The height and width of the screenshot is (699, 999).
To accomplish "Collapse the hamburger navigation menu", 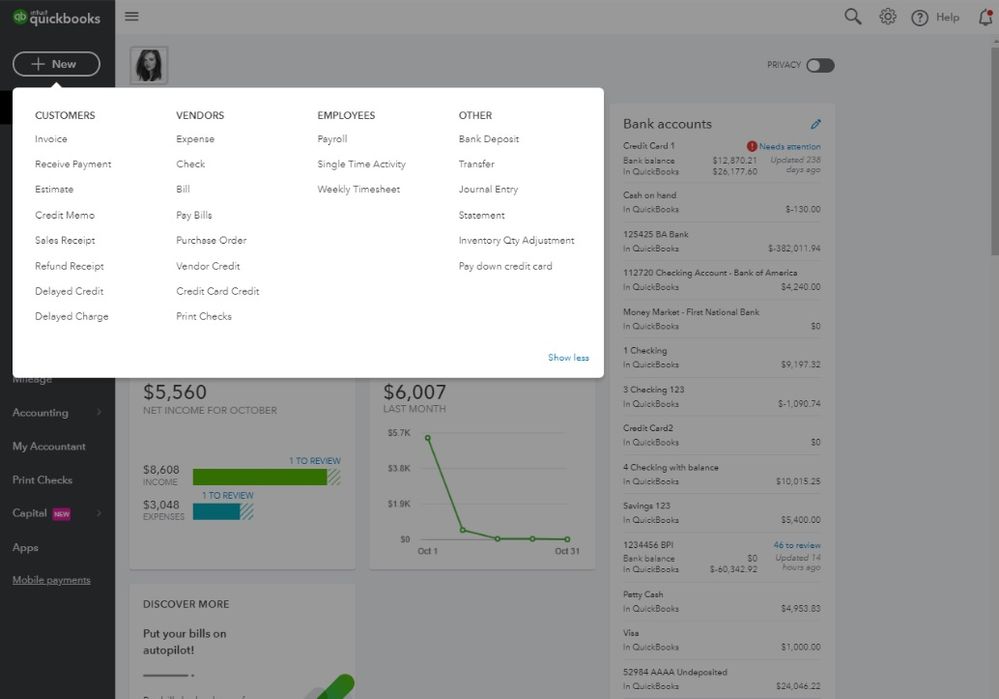I will point(132,17).
